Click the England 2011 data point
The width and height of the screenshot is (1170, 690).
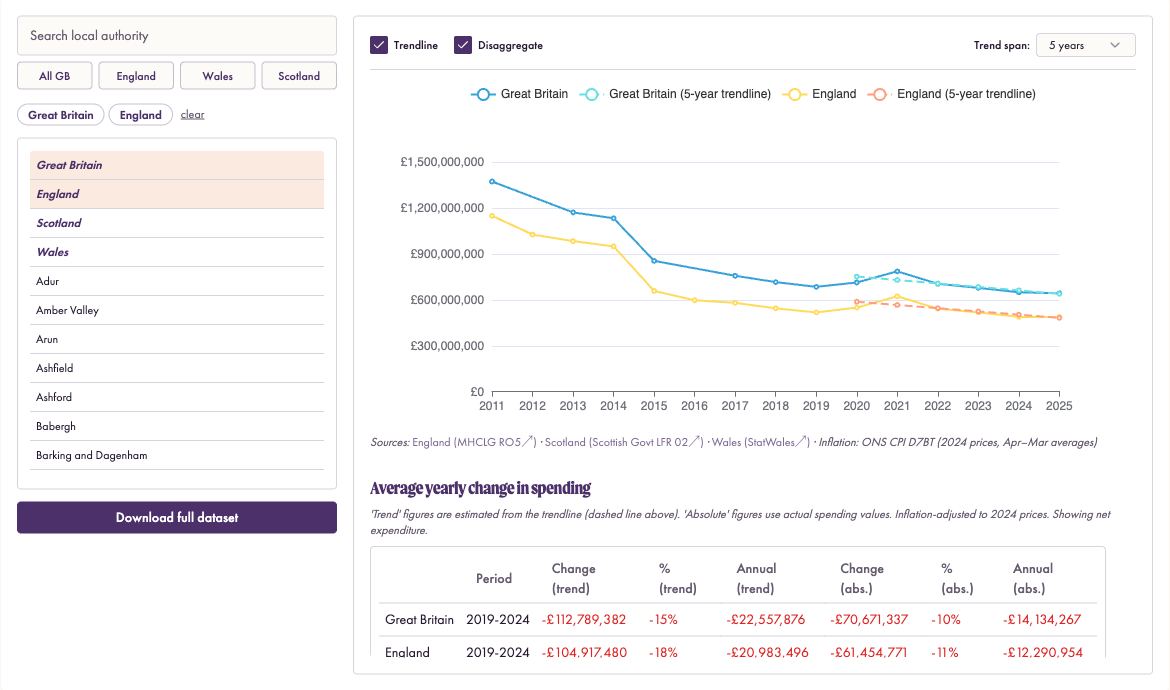[x=492, y=216]
